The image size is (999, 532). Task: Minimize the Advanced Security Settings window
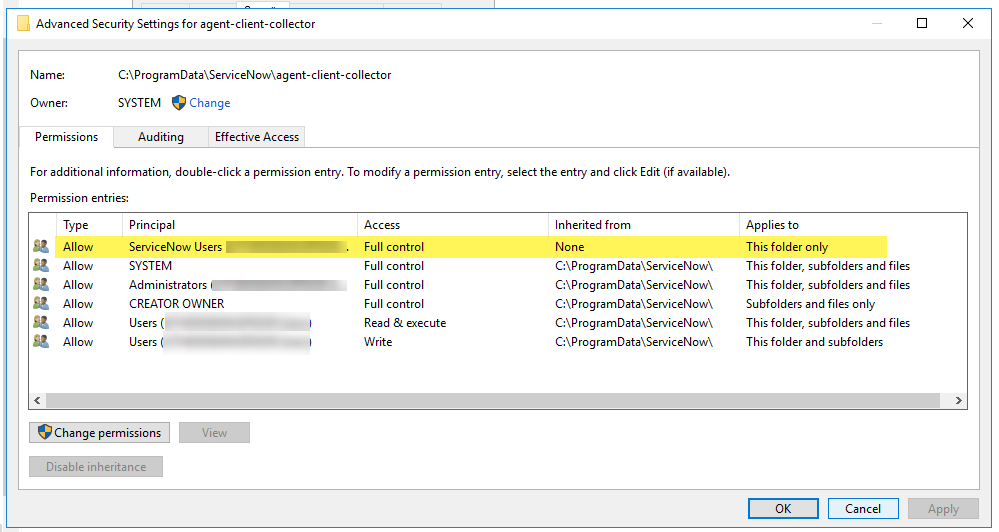coord(877,24)
